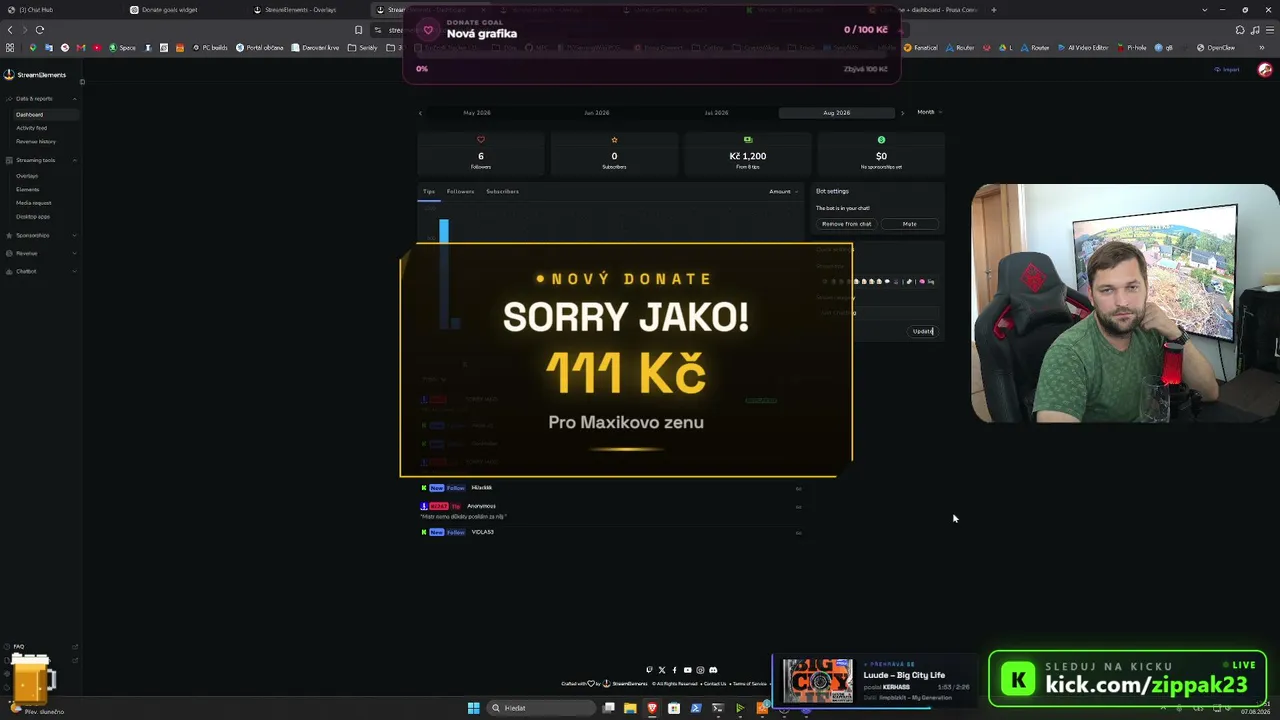1280x720 pixels.
Task: Click the Import button in the header
Action: 1227,70
